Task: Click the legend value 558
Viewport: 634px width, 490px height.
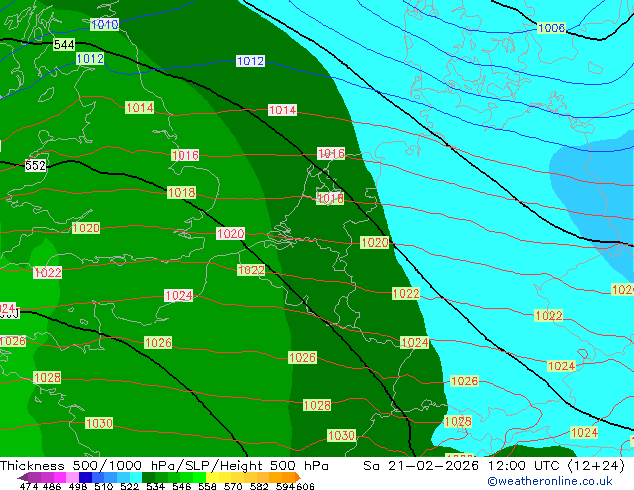Action: [x=207, y=486]
